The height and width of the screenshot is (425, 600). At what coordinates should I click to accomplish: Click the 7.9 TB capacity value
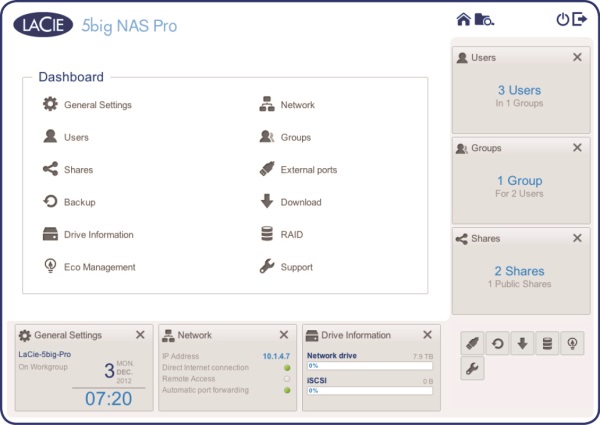[x=423, y=357]
